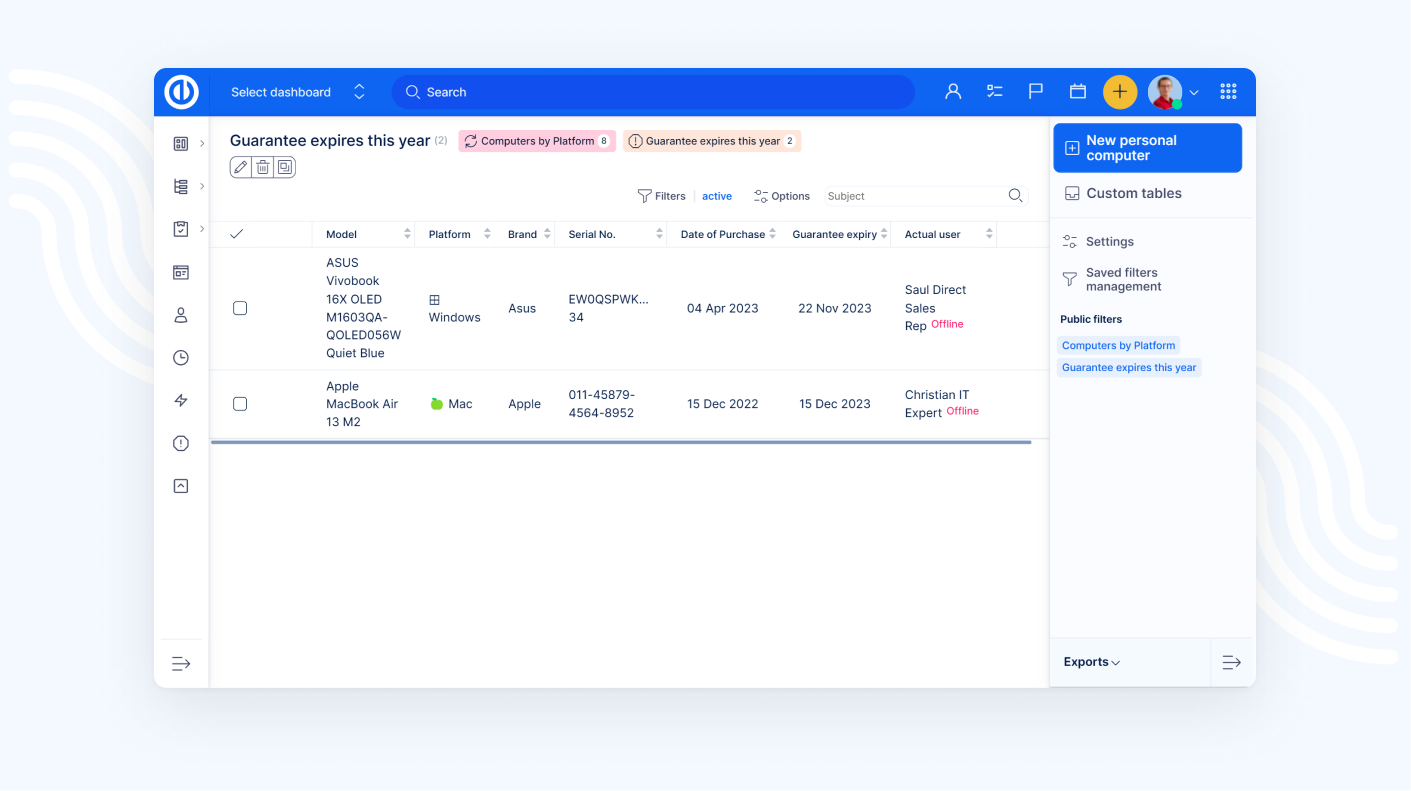Click the pencil edit icon under the title

tap(240, 168)
